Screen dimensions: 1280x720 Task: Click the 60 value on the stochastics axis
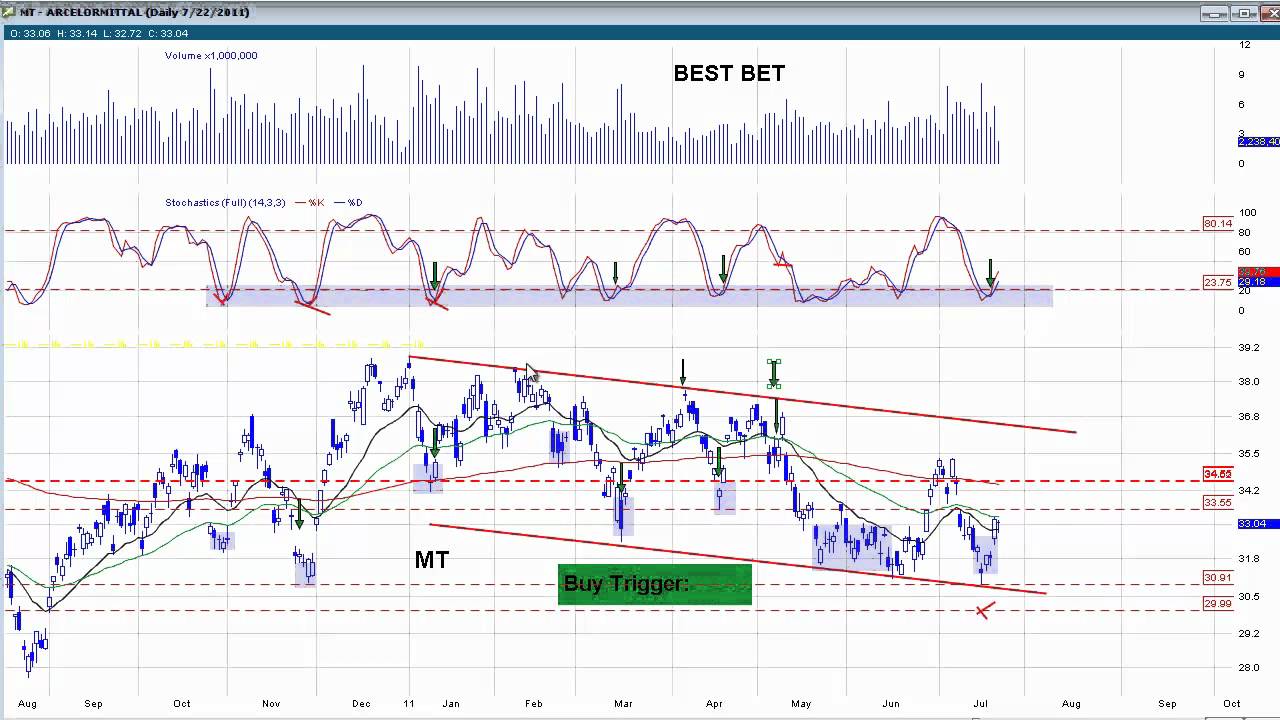point(1244,252)
